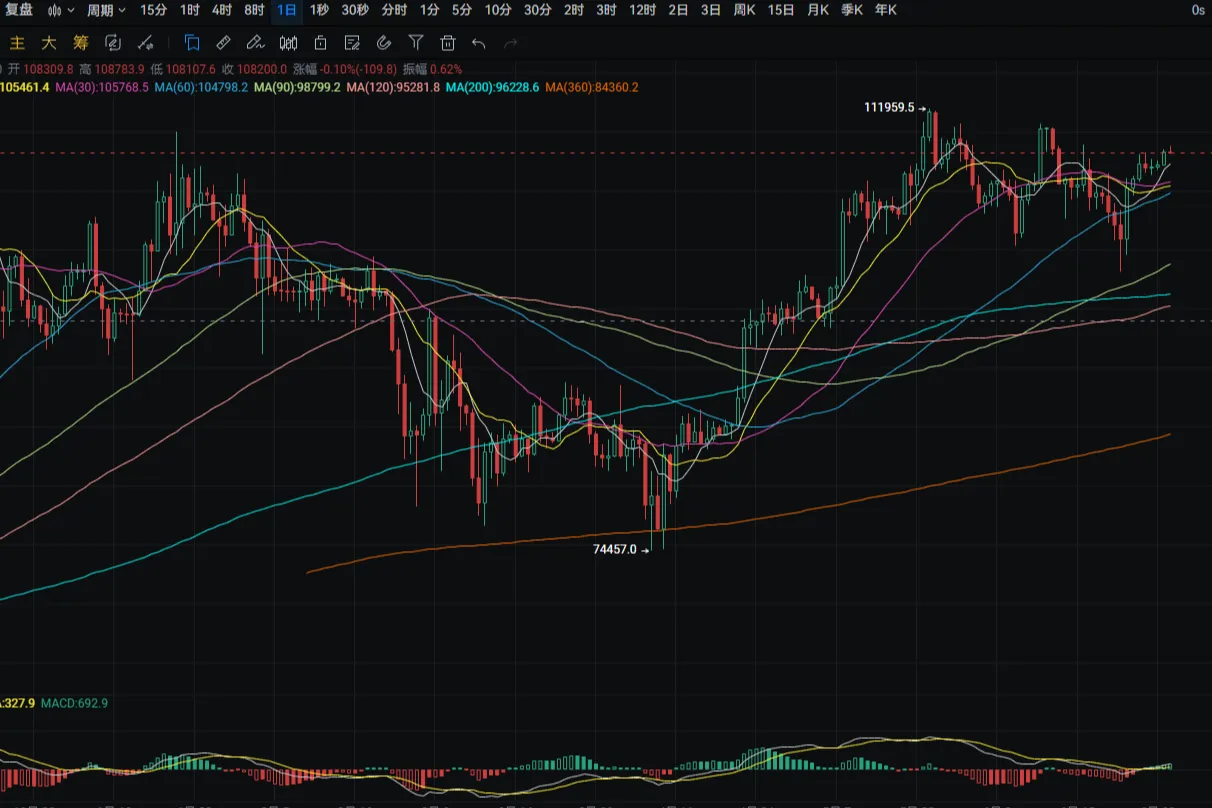Switch to 年K yearly candles
Viewport: 1212px width, 808px height.
coord(885,10)
